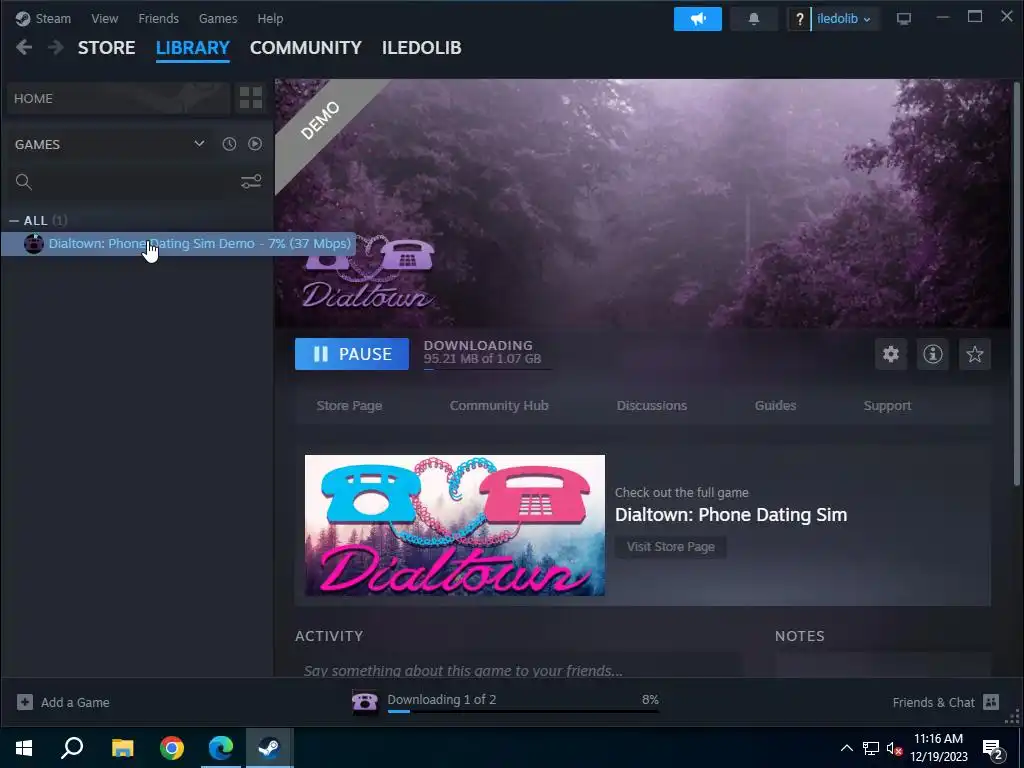Open the ILEDOLIB profile tab
Screen dimensions: 1024x768
(x=422, y=48)
